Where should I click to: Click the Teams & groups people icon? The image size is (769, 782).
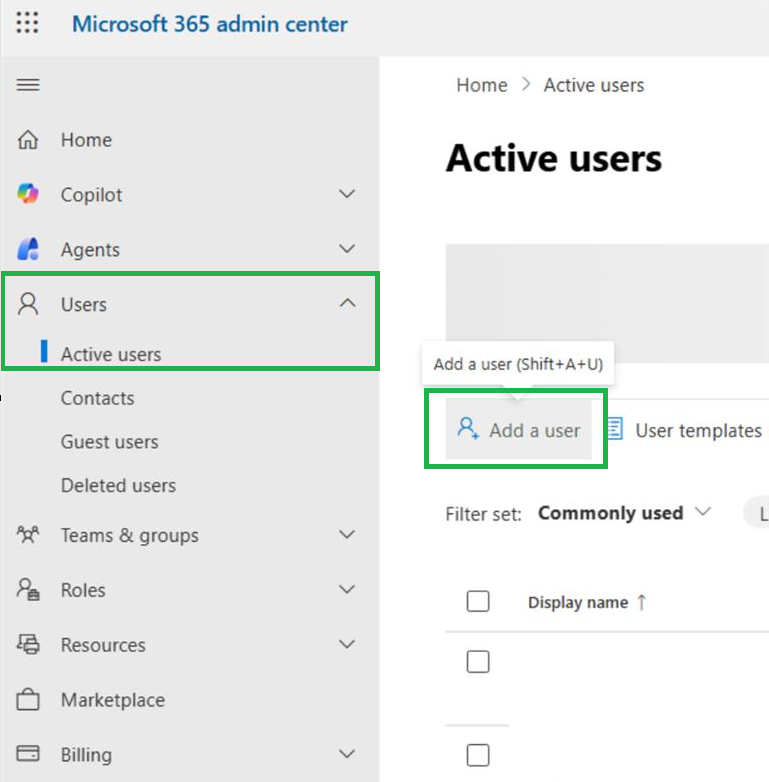[28, 535]
